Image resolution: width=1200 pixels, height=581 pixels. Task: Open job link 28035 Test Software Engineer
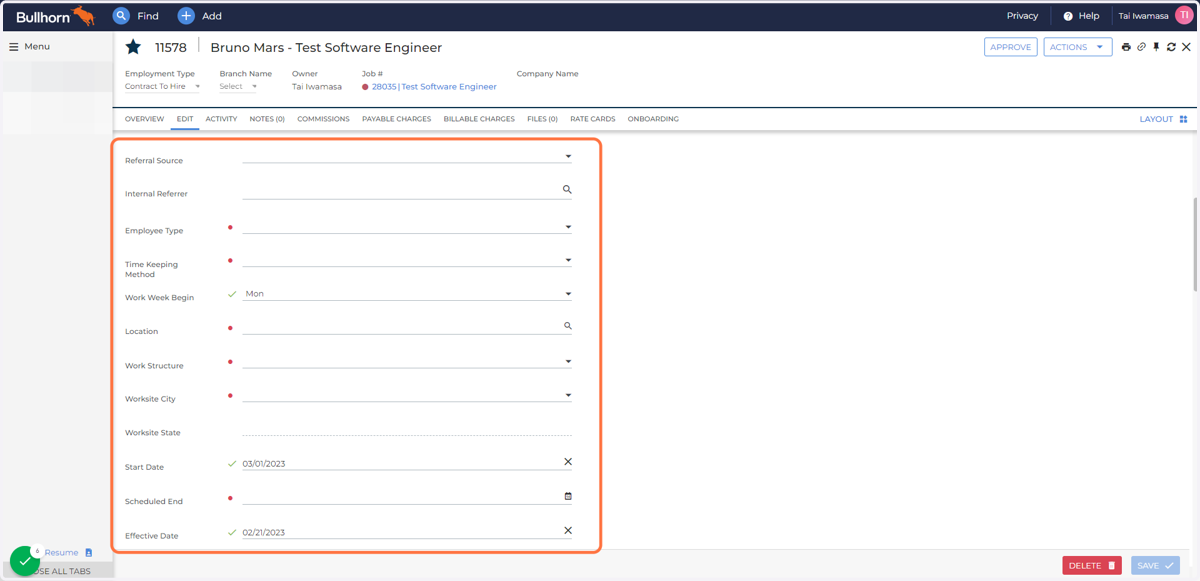click(x=434, y=87)
